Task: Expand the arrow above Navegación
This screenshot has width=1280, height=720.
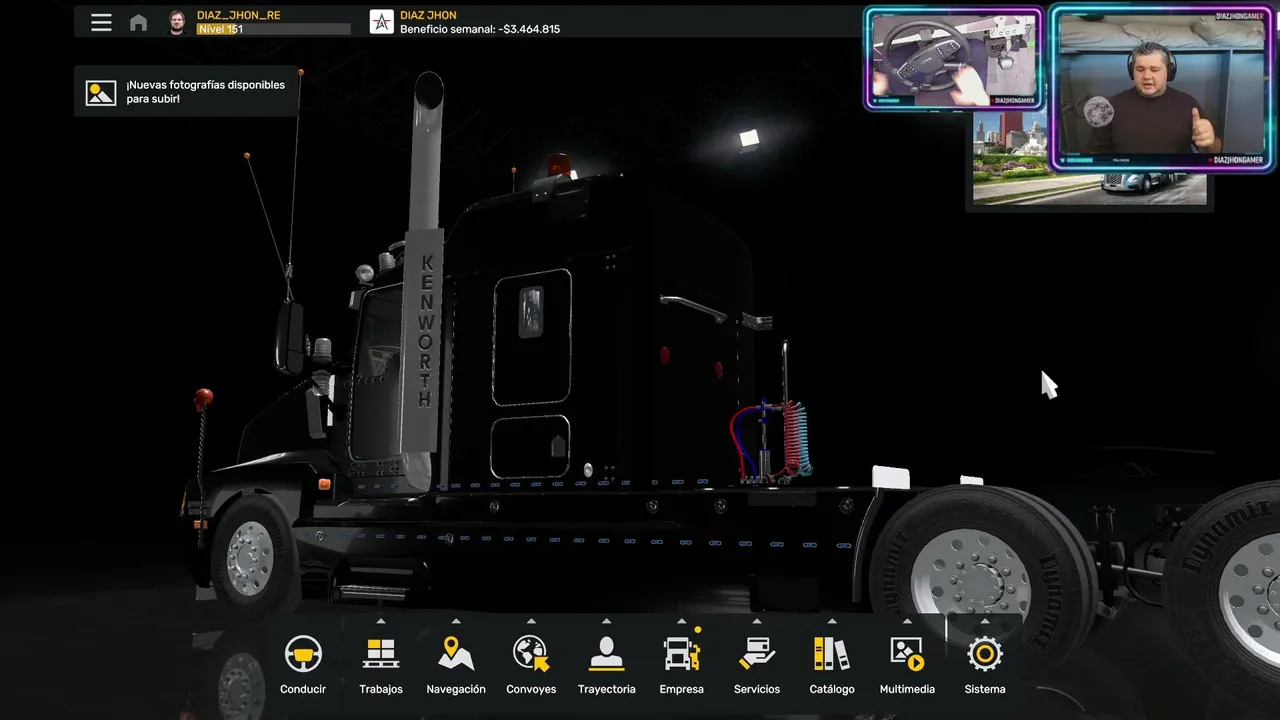Action: tap(456, 621)
